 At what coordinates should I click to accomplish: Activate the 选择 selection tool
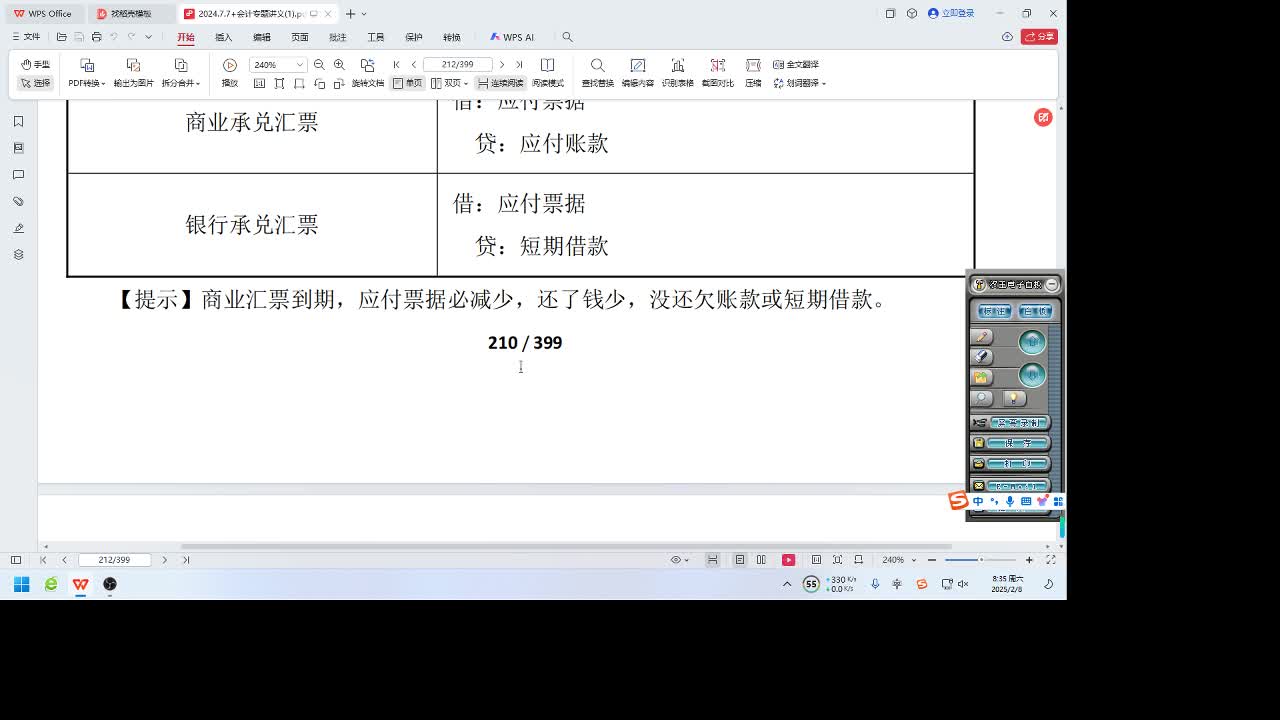point(35,83)
